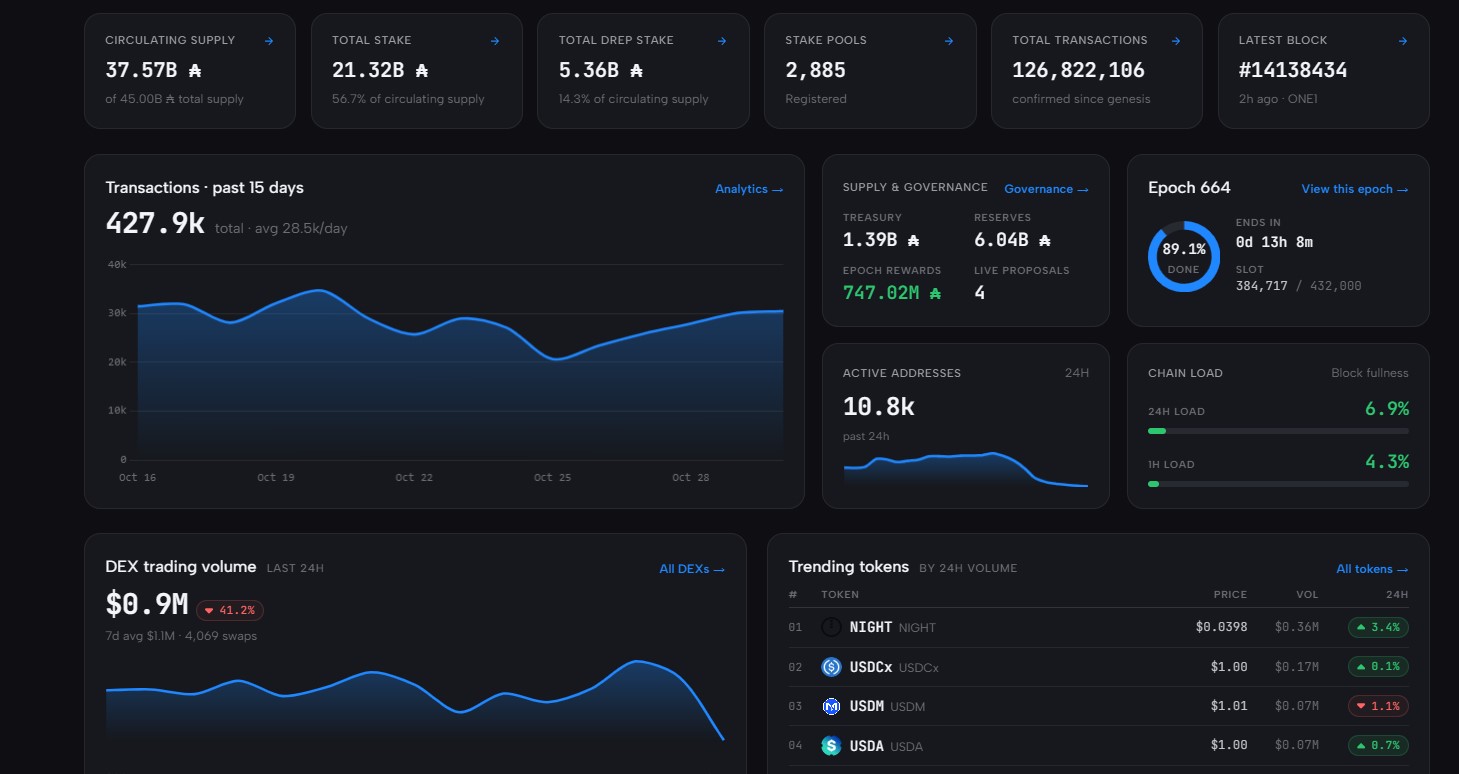This screenshot has height=774, width=1459.
Task: Open the View this epoch link
Action: (x=1355, y=189)
